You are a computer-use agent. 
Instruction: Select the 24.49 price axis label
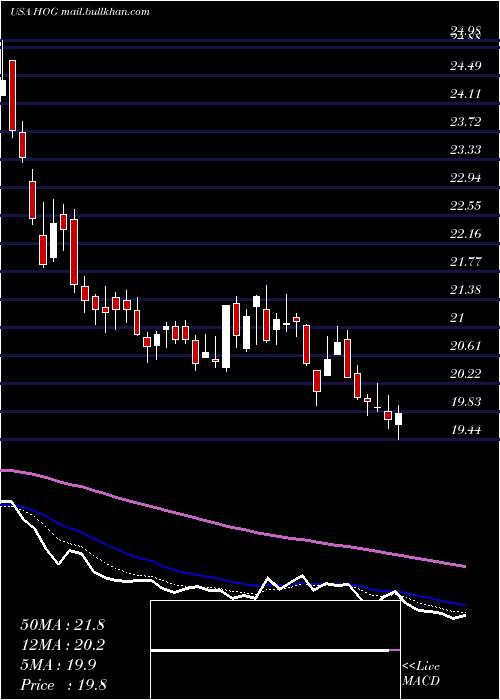click(x=465, y=66)
